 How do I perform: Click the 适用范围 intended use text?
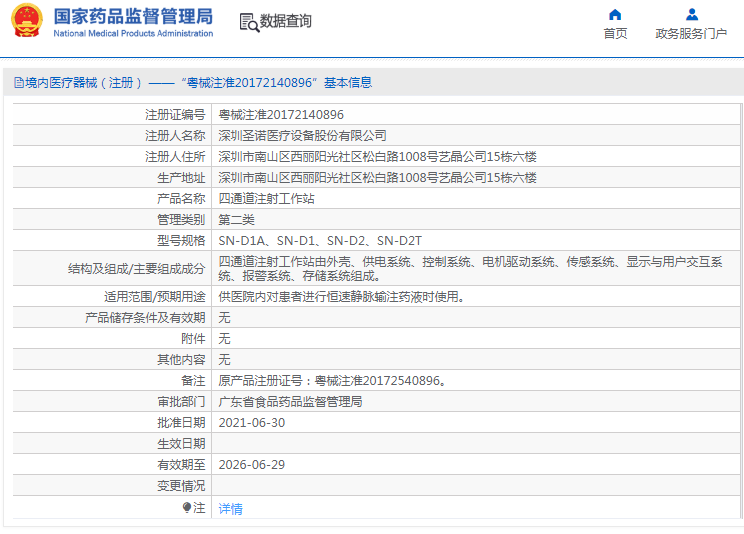pyautogui.click(x=341, y=297)
